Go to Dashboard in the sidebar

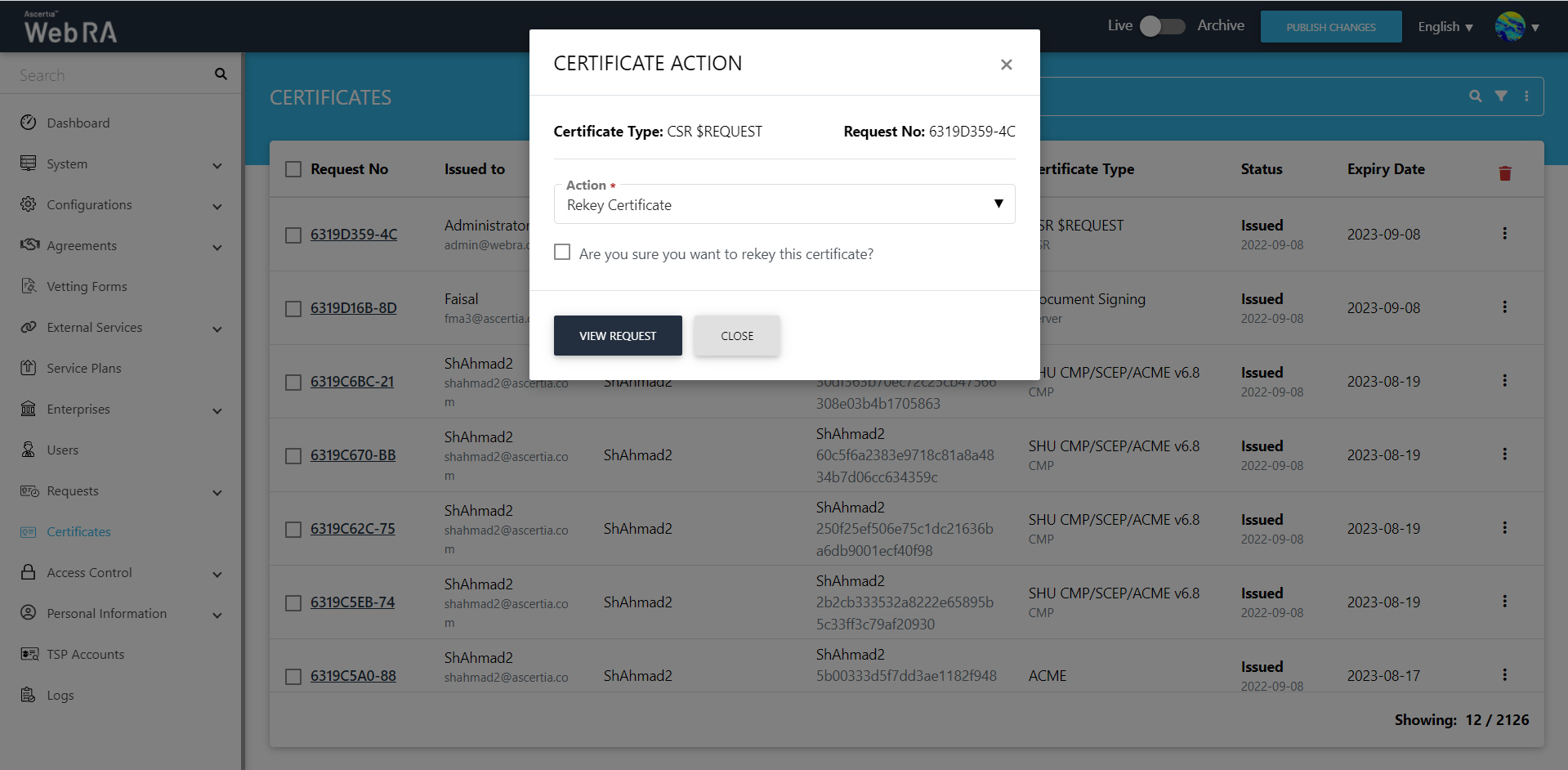pyautogui.click(x=78, y=123)
